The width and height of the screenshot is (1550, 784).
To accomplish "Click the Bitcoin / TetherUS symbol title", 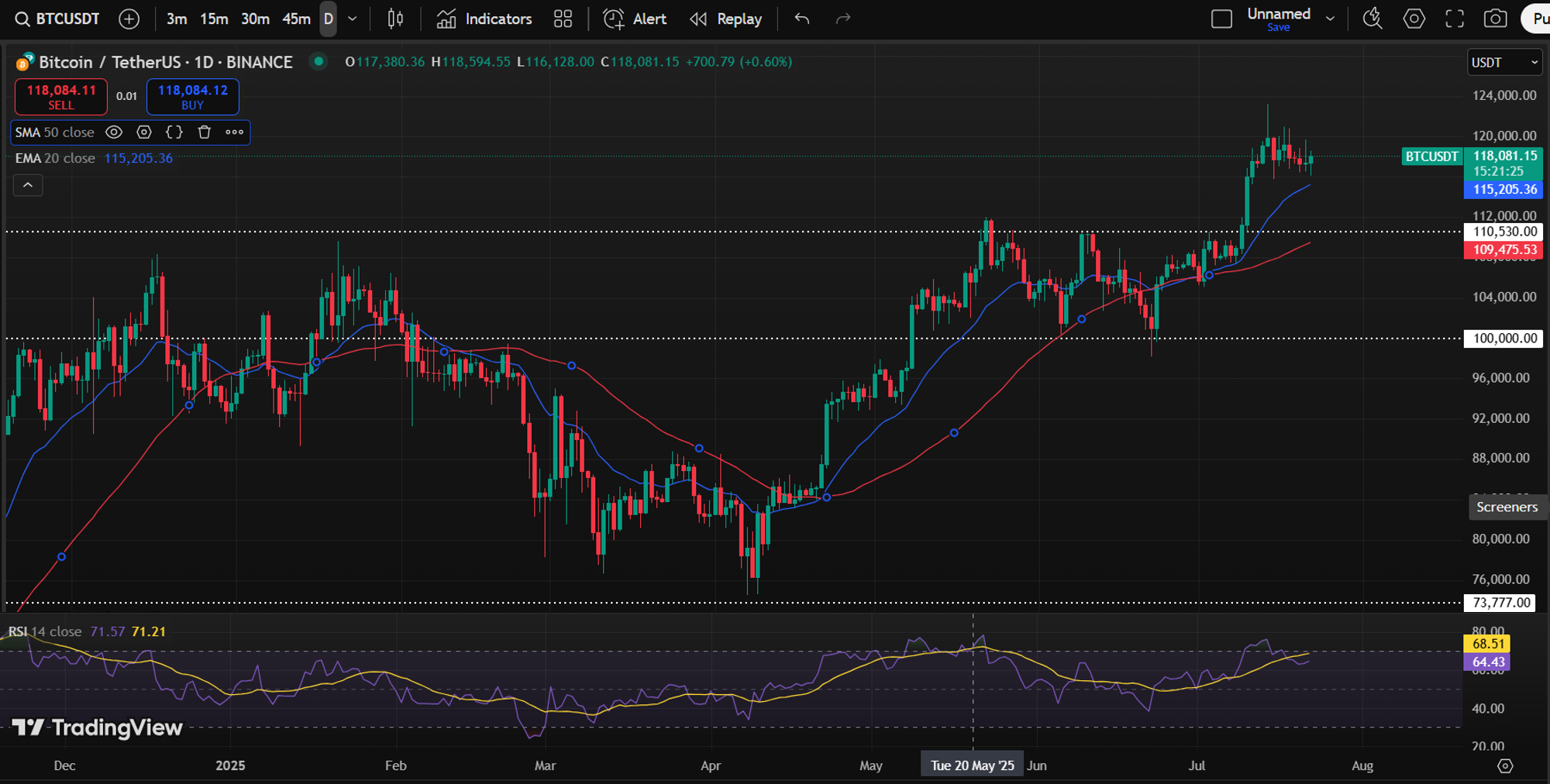I will tap(166, 62).
